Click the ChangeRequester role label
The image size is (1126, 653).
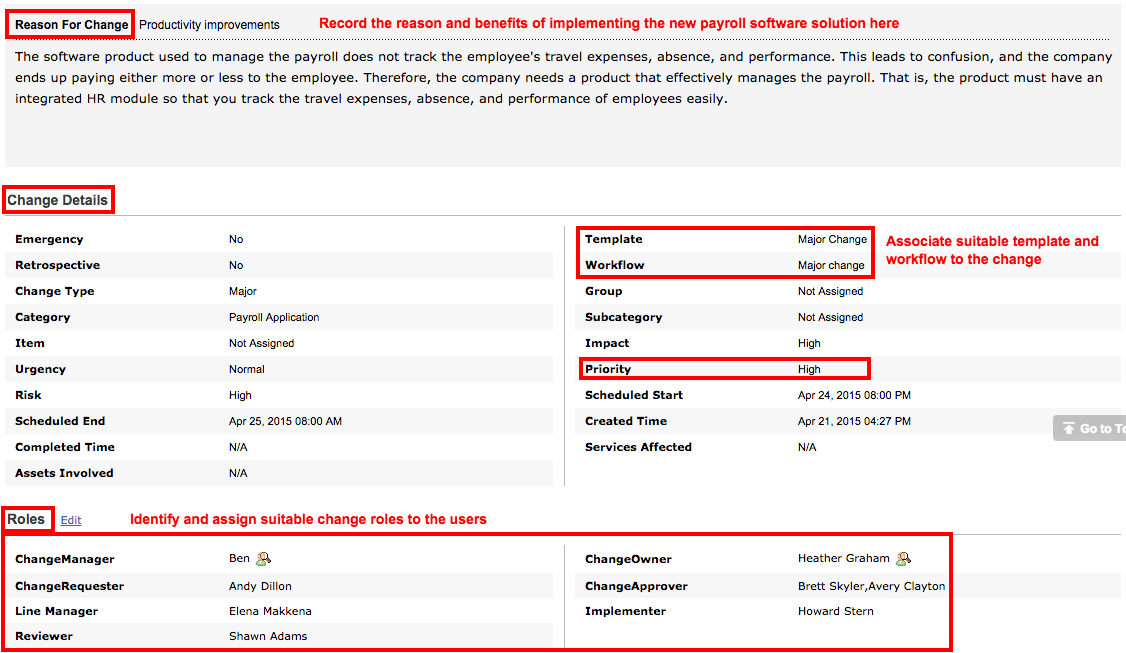click(x=69, y=586)
